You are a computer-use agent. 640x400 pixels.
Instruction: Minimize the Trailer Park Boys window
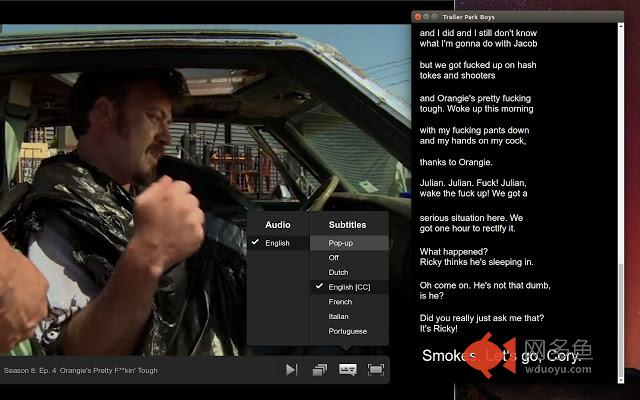(426, 17)
